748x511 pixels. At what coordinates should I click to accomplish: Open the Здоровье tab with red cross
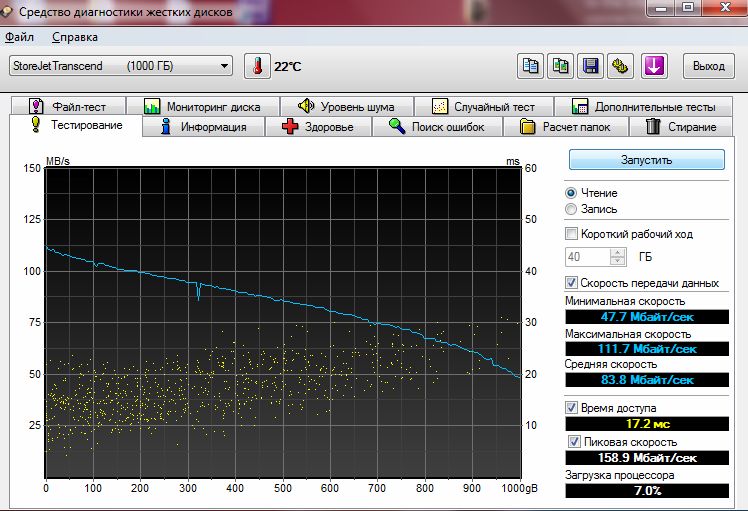point(317,127)
